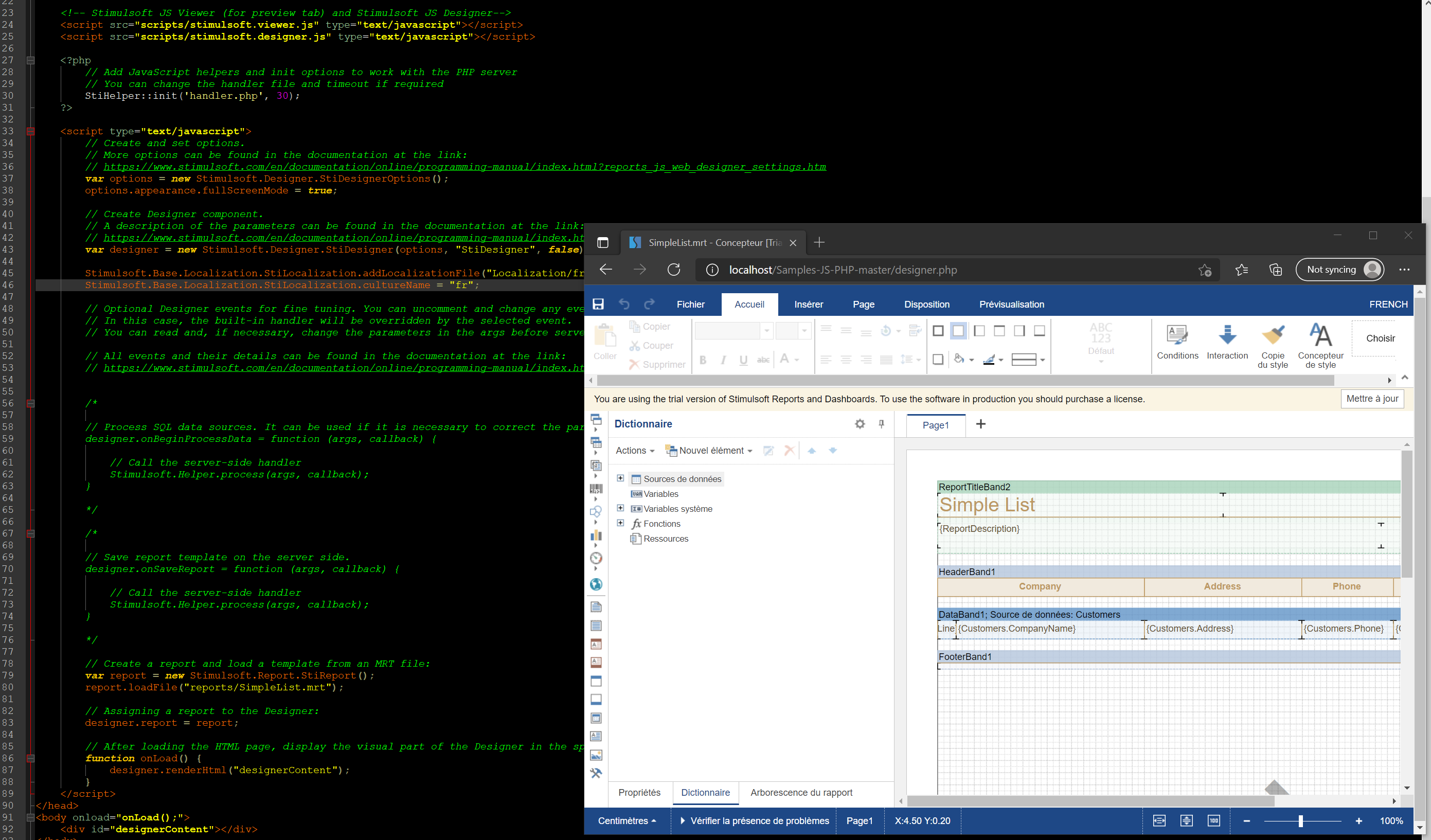This screenshot has width=1431, height=840.
Task: Open the Fichier menu
Action: [690, 305]
